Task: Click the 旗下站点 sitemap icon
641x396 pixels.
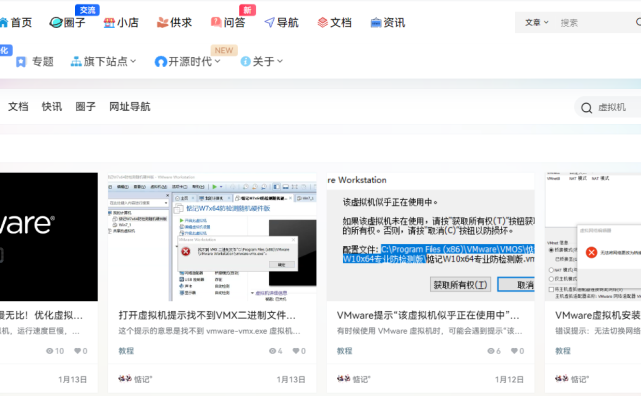Action: (76, 62)
